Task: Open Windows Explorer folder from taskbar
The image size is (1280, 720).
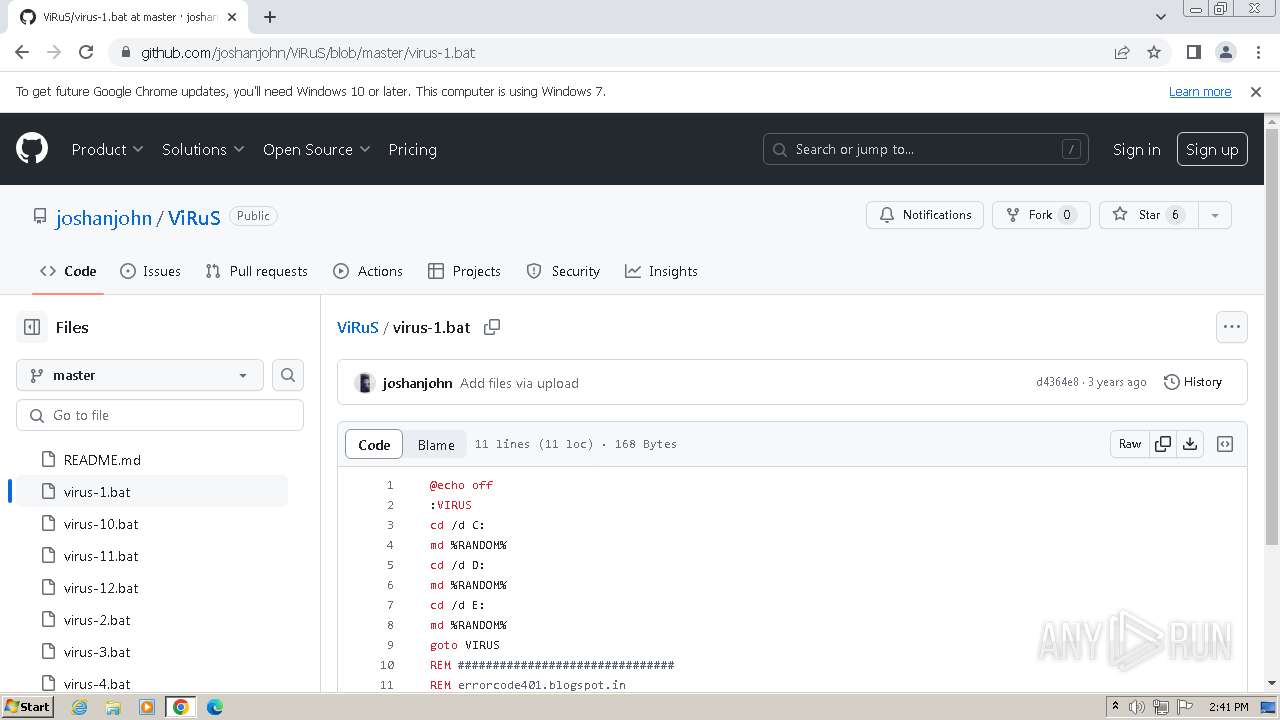Action: pyautogui.click(x=113, y=707)
